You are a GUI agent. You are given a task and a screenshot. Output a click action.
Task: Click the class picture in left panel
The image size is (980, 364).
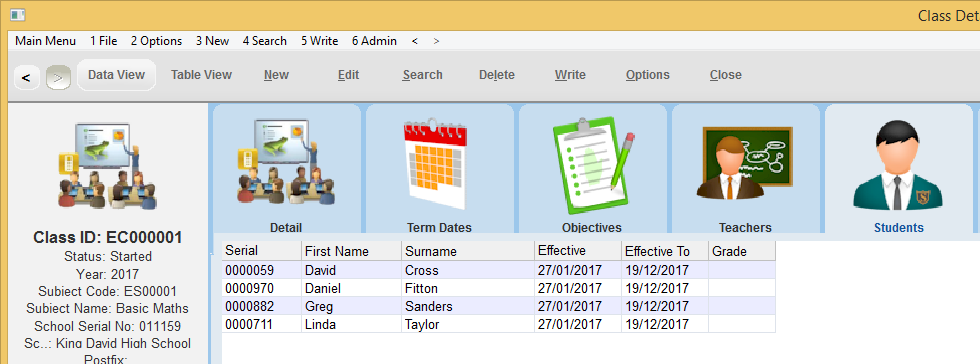[107, 166]
